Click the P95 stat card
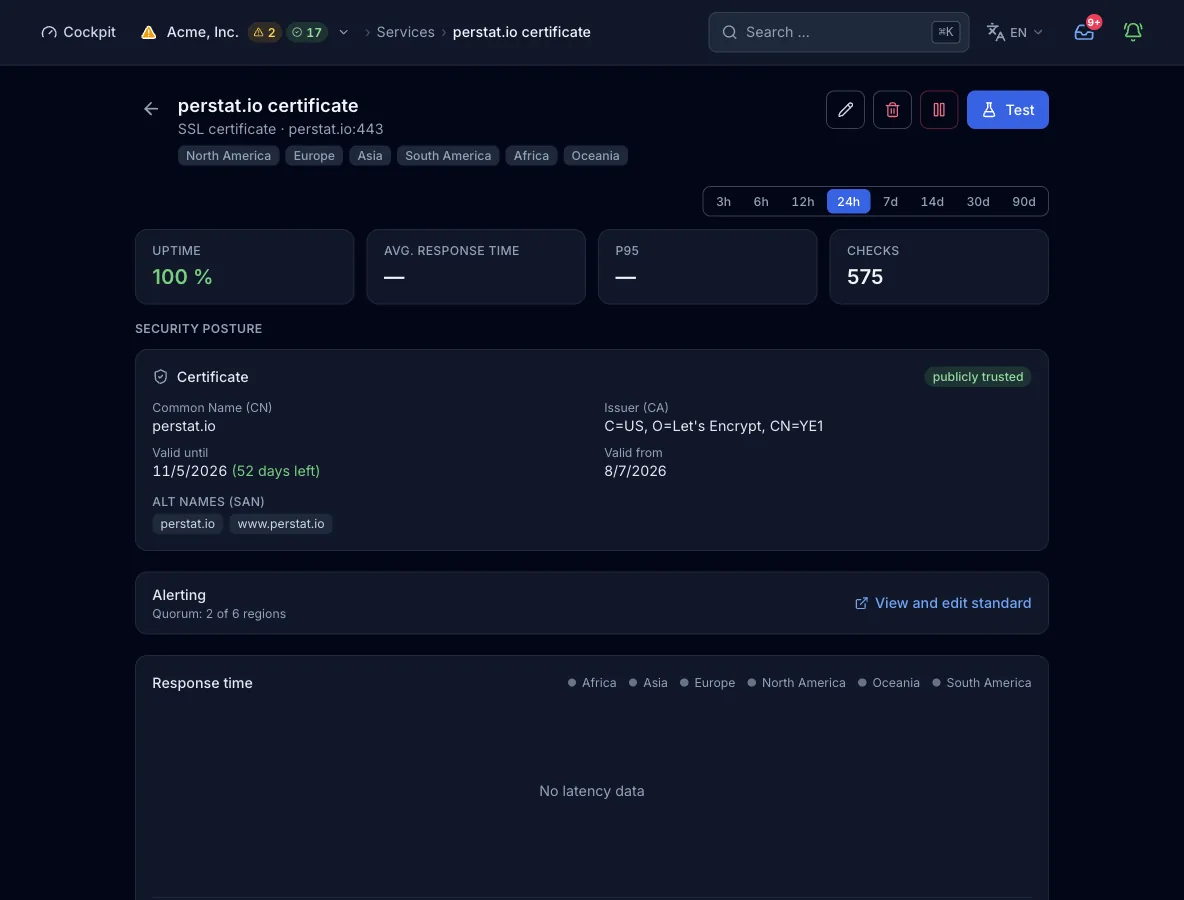Image resolution: width=1184 pixels, height=900 pixels. tap(707, 267)
